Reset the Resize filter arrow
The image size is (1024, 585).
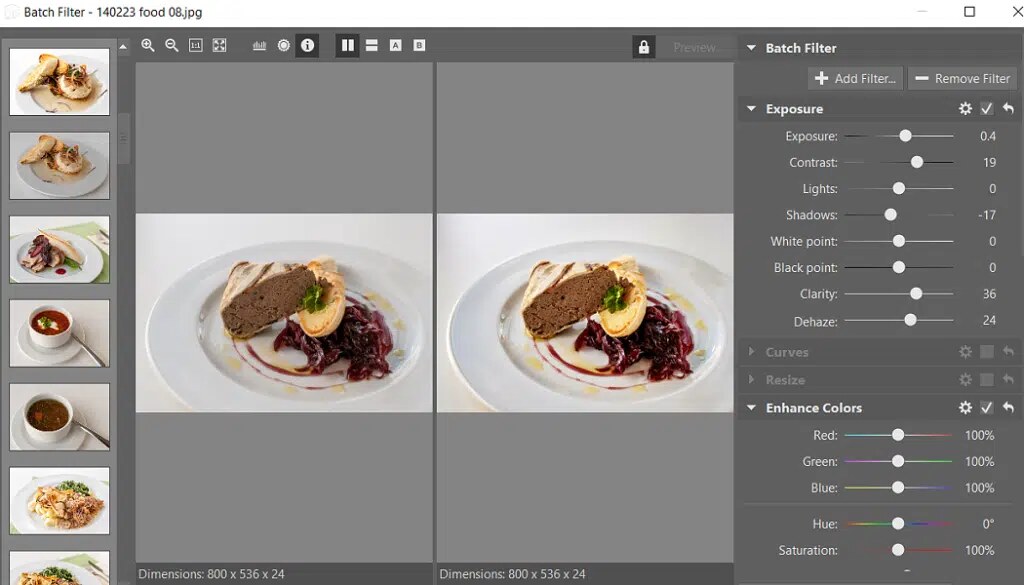point(1008,379)
